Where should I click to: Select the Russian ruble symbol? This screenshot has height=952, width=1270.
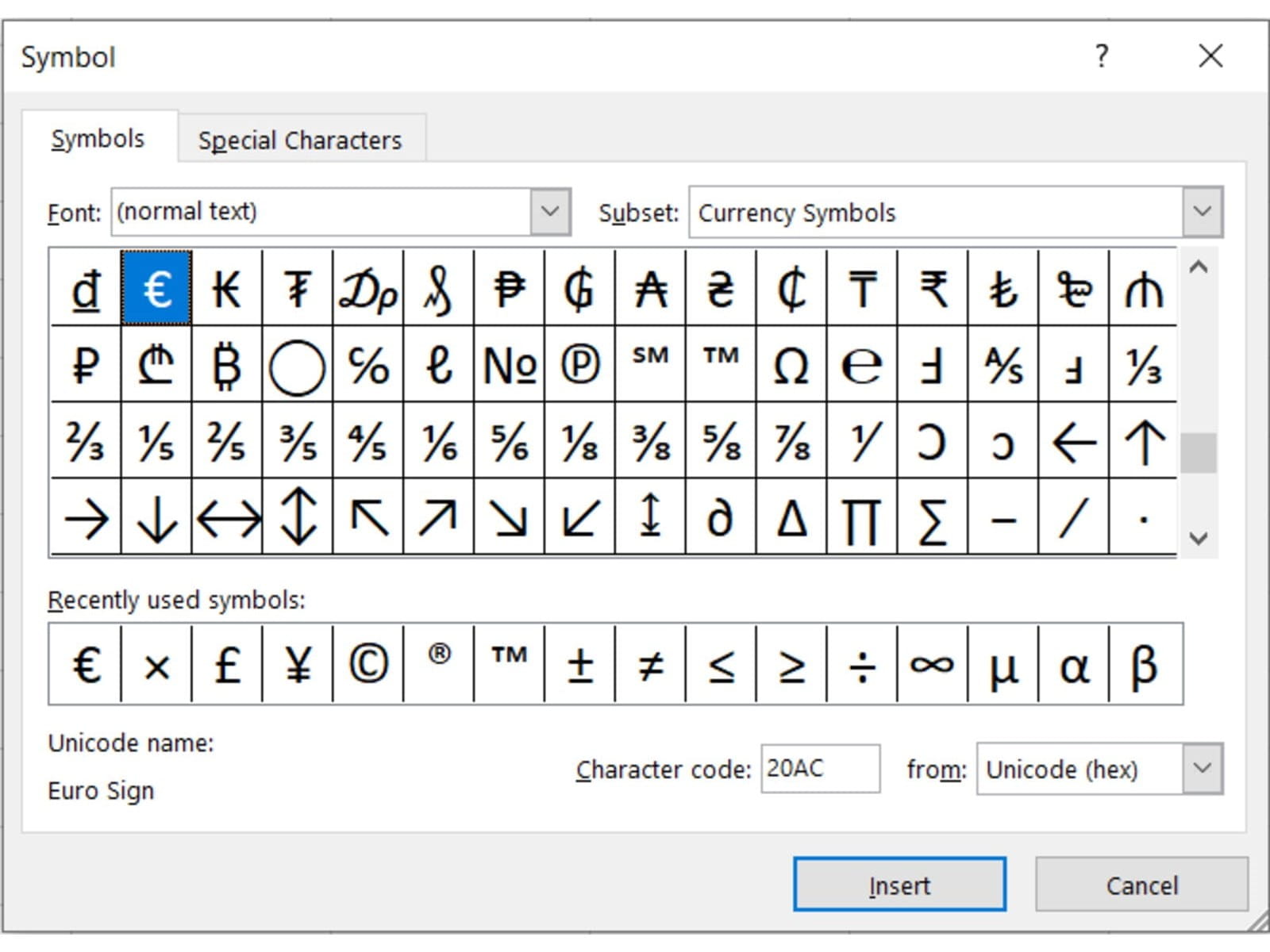click(x=86, y=366)
